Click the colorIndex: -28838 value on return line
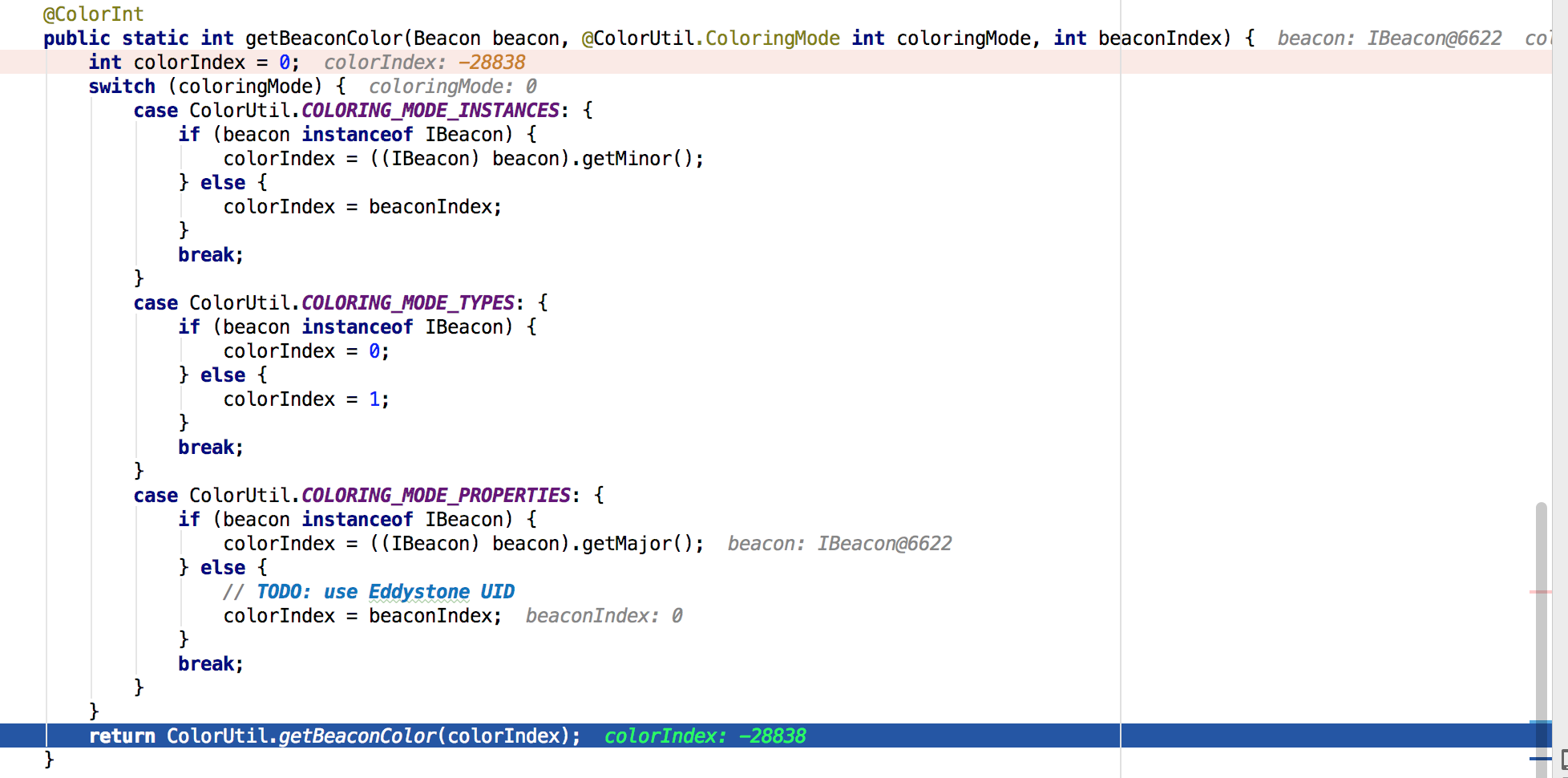The height and width of the screenshot is (778, 1568). 705,735
